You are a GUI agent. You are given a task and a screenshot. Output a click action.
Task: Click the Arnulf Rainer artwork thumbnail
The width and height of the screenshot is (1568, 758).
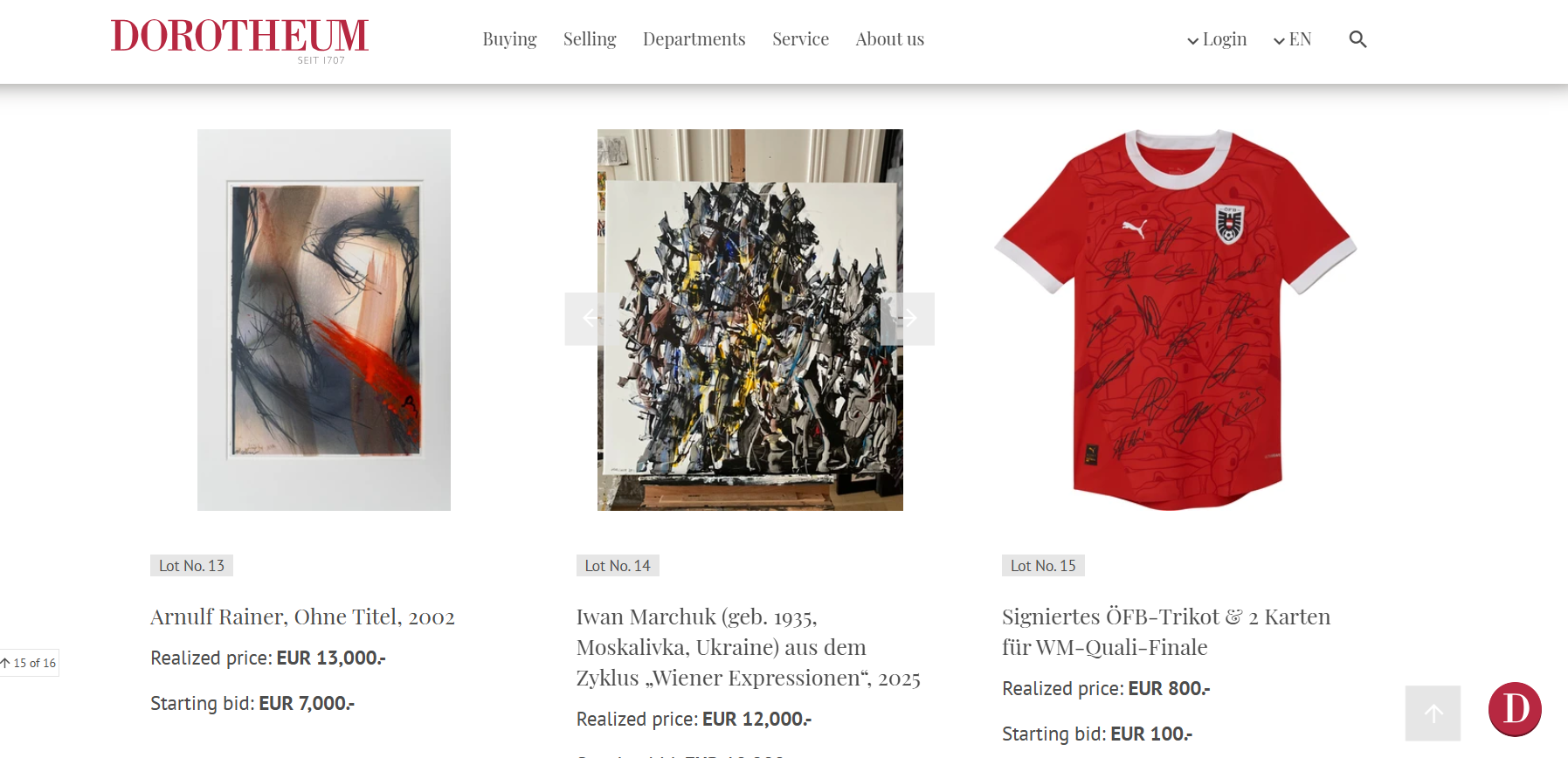pyautogui.click(x=324, y=320)
